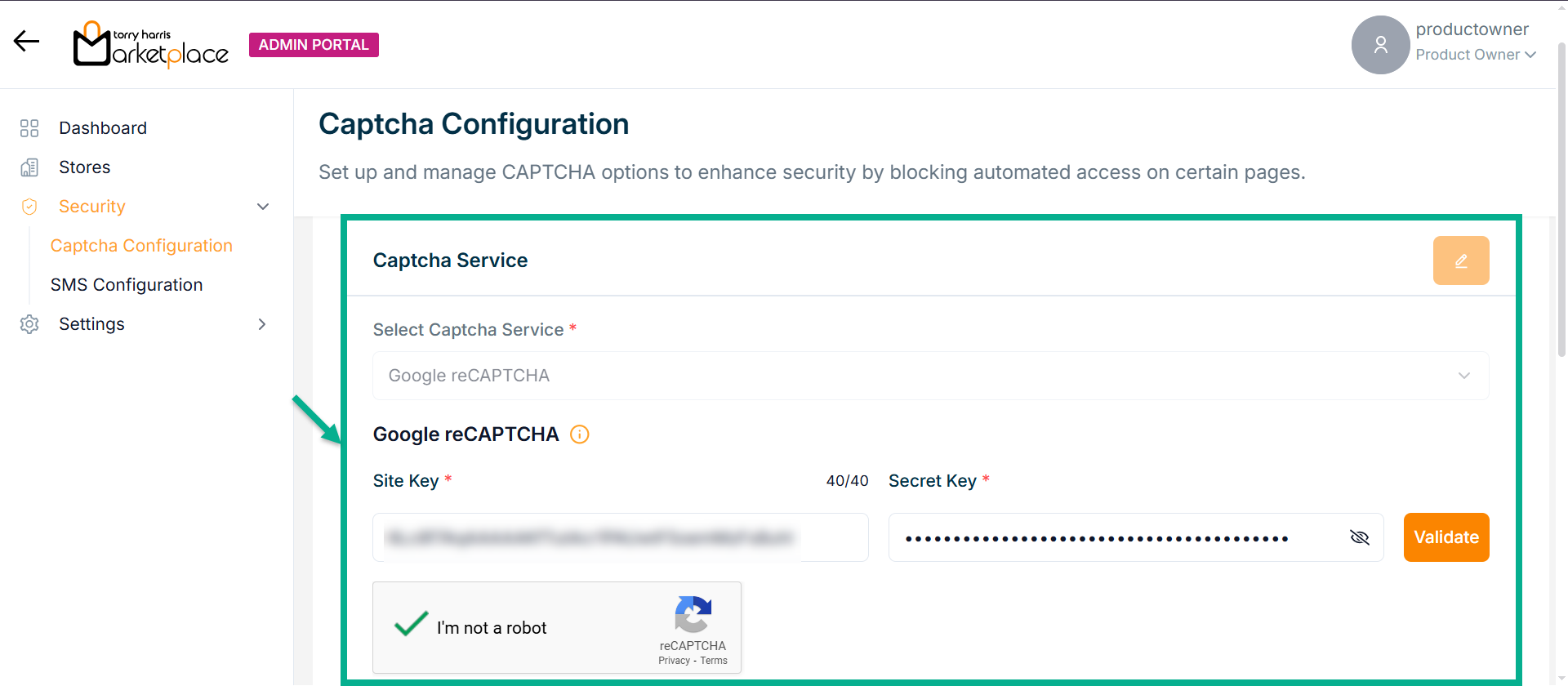Open the reCAPTCHA Privacy link
Viewport: 1568px width, 686px height.
tap(674, 661)
